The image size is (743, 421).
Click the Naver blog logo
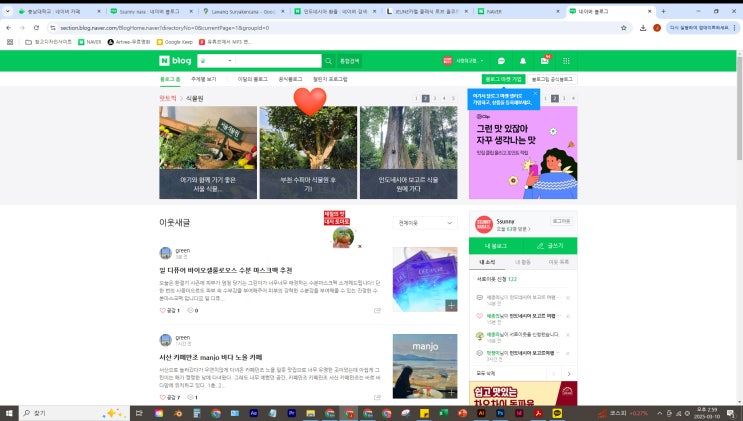pos(175,61)
